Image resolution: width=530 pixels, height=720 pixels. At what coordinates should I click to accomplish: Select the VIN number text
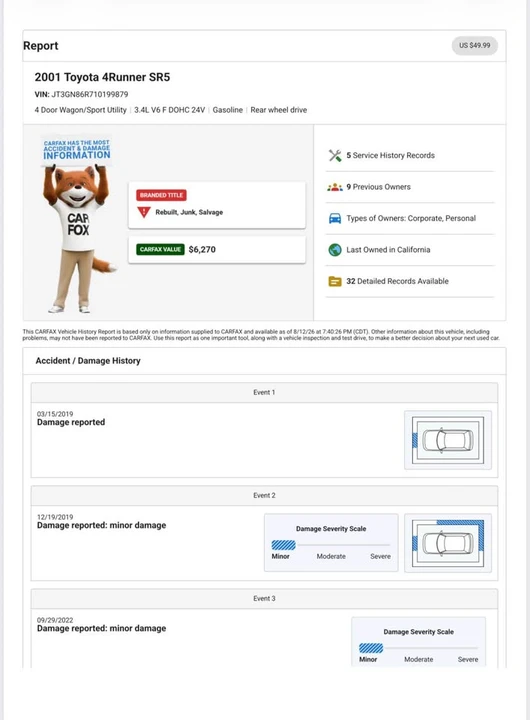point(90,95)
